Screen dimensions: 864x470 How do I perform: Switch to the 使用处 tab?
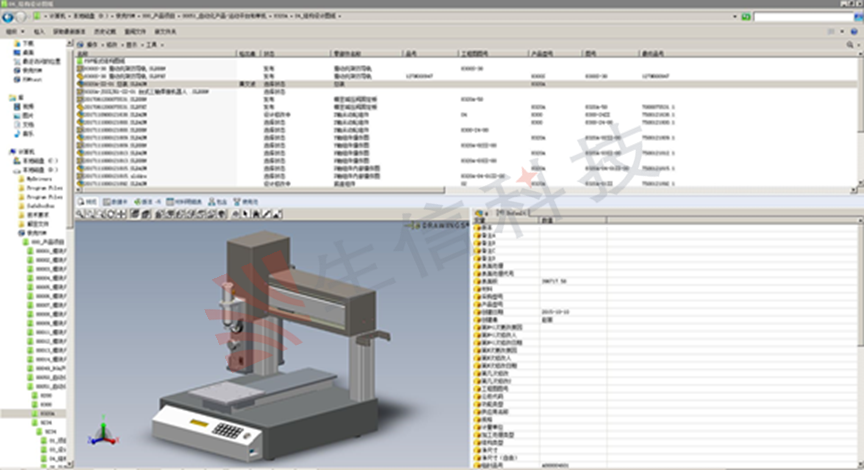(245, 201)
